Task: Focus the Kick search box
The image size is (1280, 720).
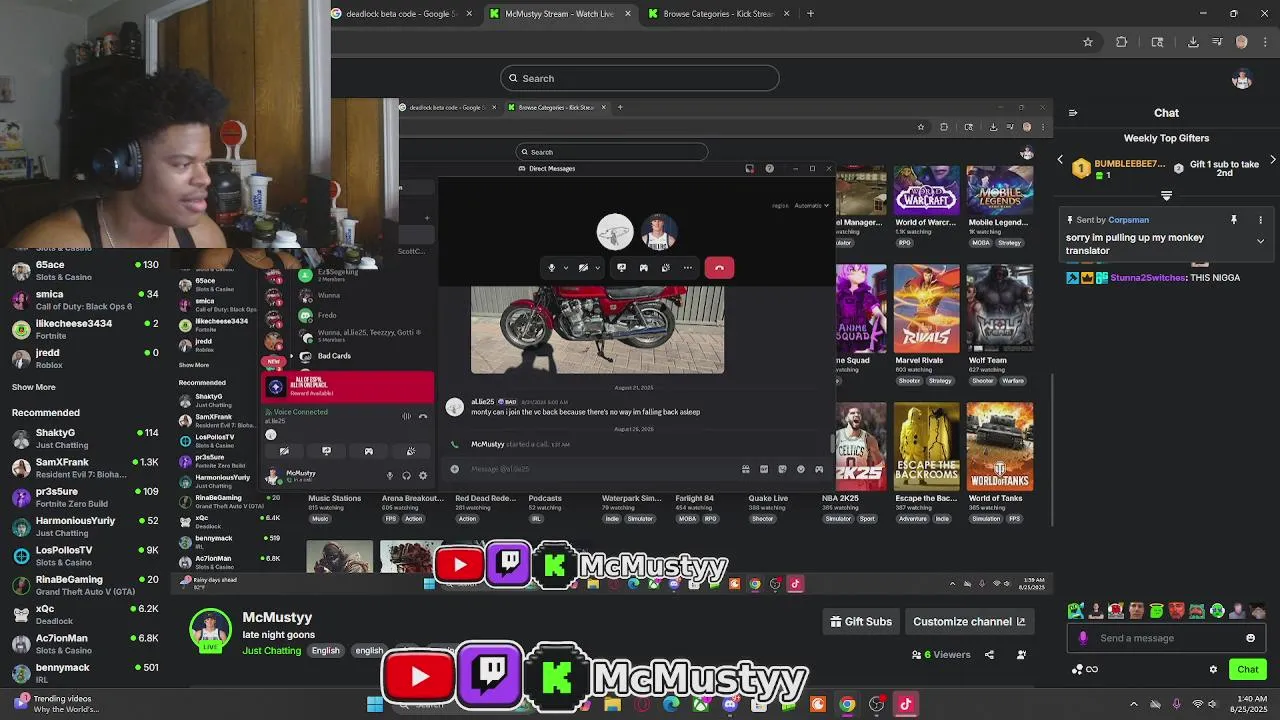Action: [640, 78]
